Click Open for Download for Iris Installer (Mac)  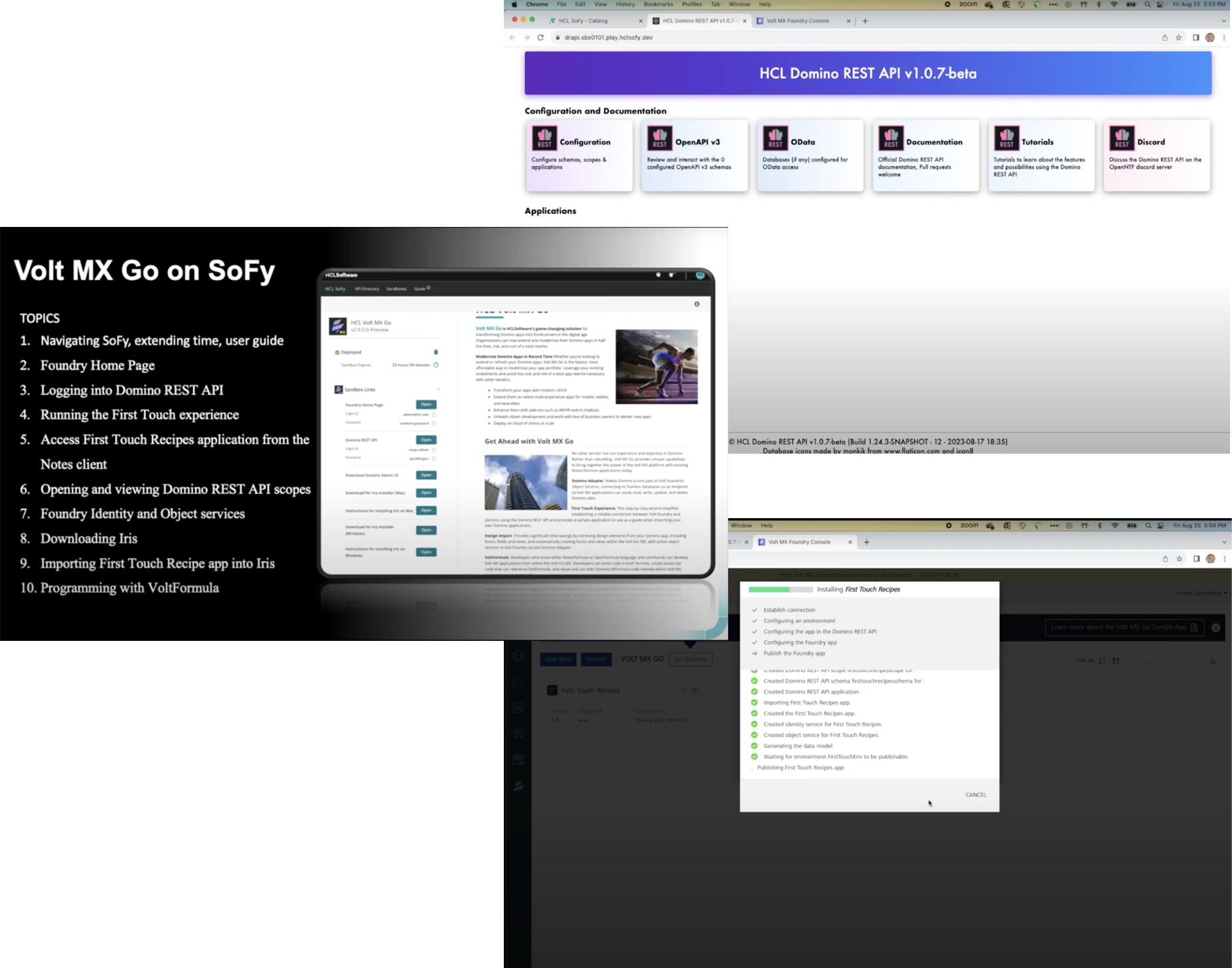click(426, 493)
